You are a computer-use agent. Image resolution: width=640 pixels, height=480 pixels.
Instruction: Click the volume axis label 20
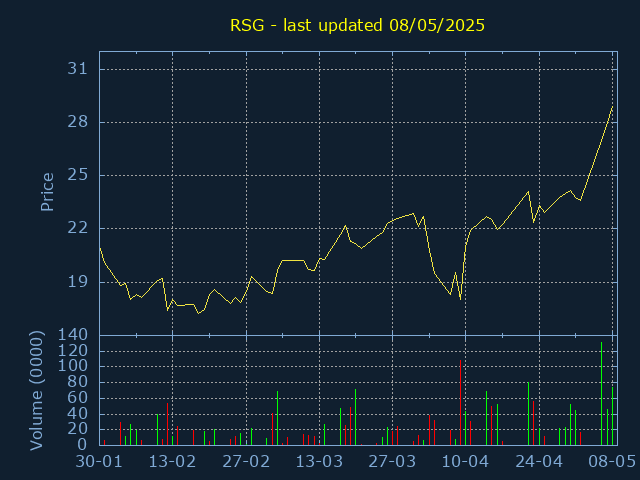pos(78,429)
